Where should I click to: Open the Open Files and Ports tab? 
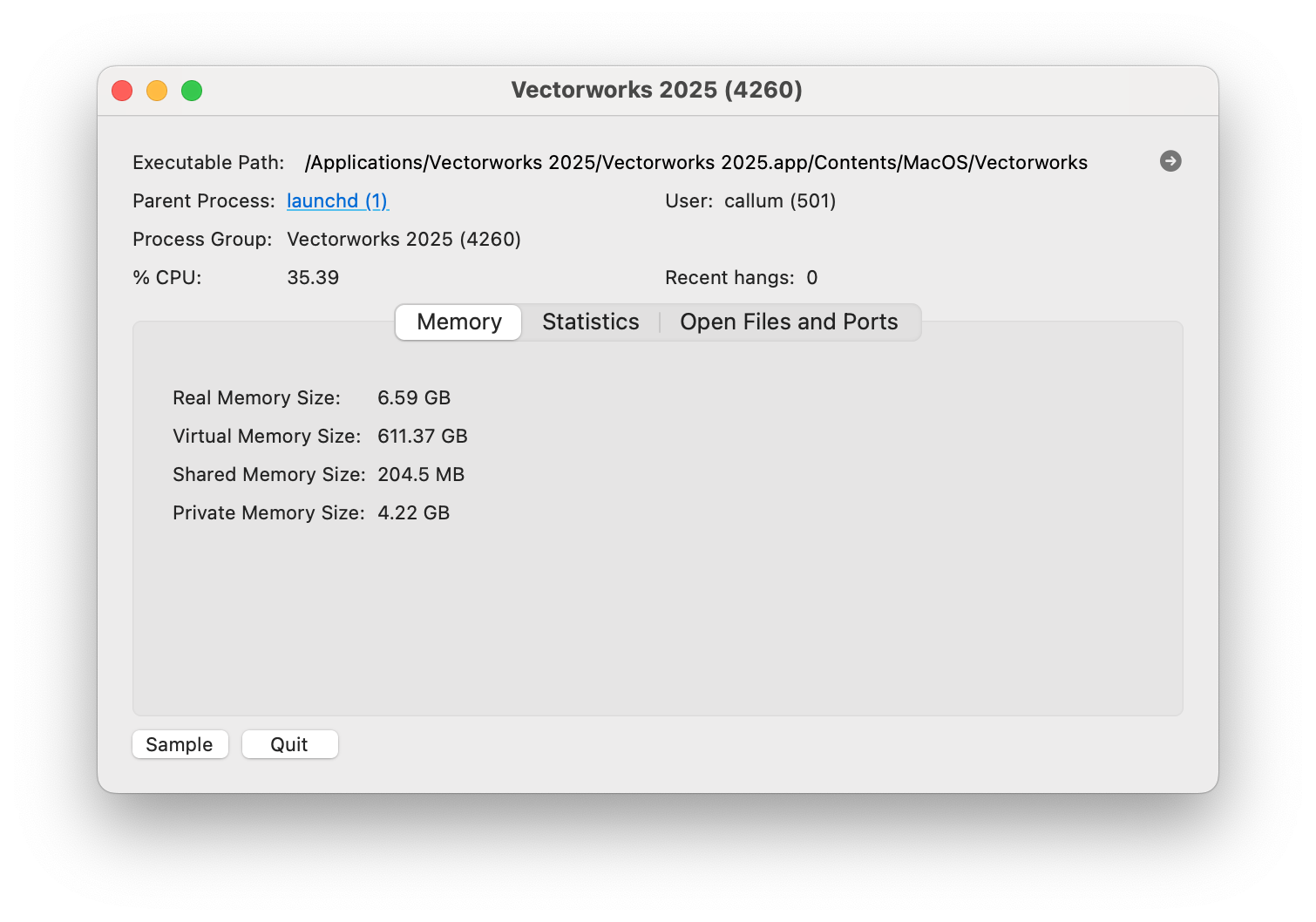click(x=788, y=322)
